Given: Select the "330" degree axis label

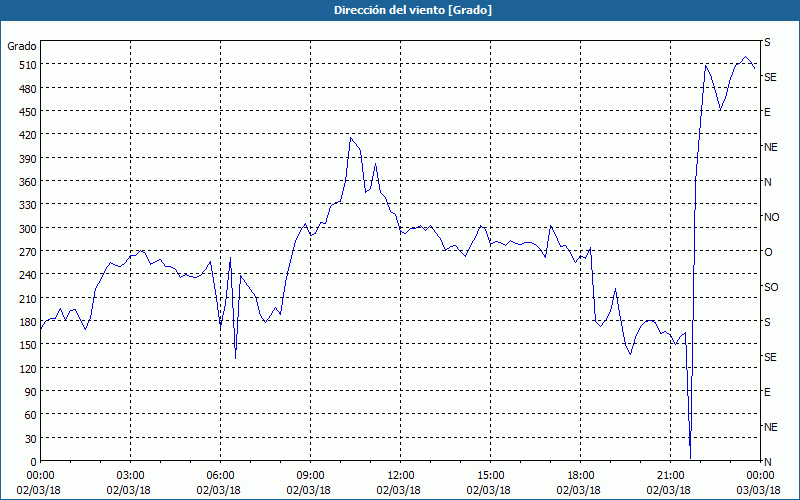Looking at the screenshot, I should [x=28, y=206].
